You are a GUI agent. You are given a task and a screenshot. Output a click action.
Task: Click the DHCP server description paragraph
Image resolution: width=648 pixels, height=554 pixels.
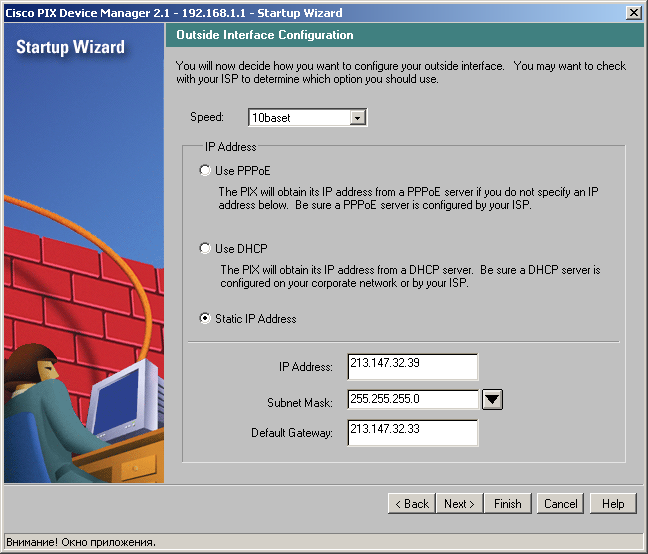pyautogui.click(x=410, y=276)
